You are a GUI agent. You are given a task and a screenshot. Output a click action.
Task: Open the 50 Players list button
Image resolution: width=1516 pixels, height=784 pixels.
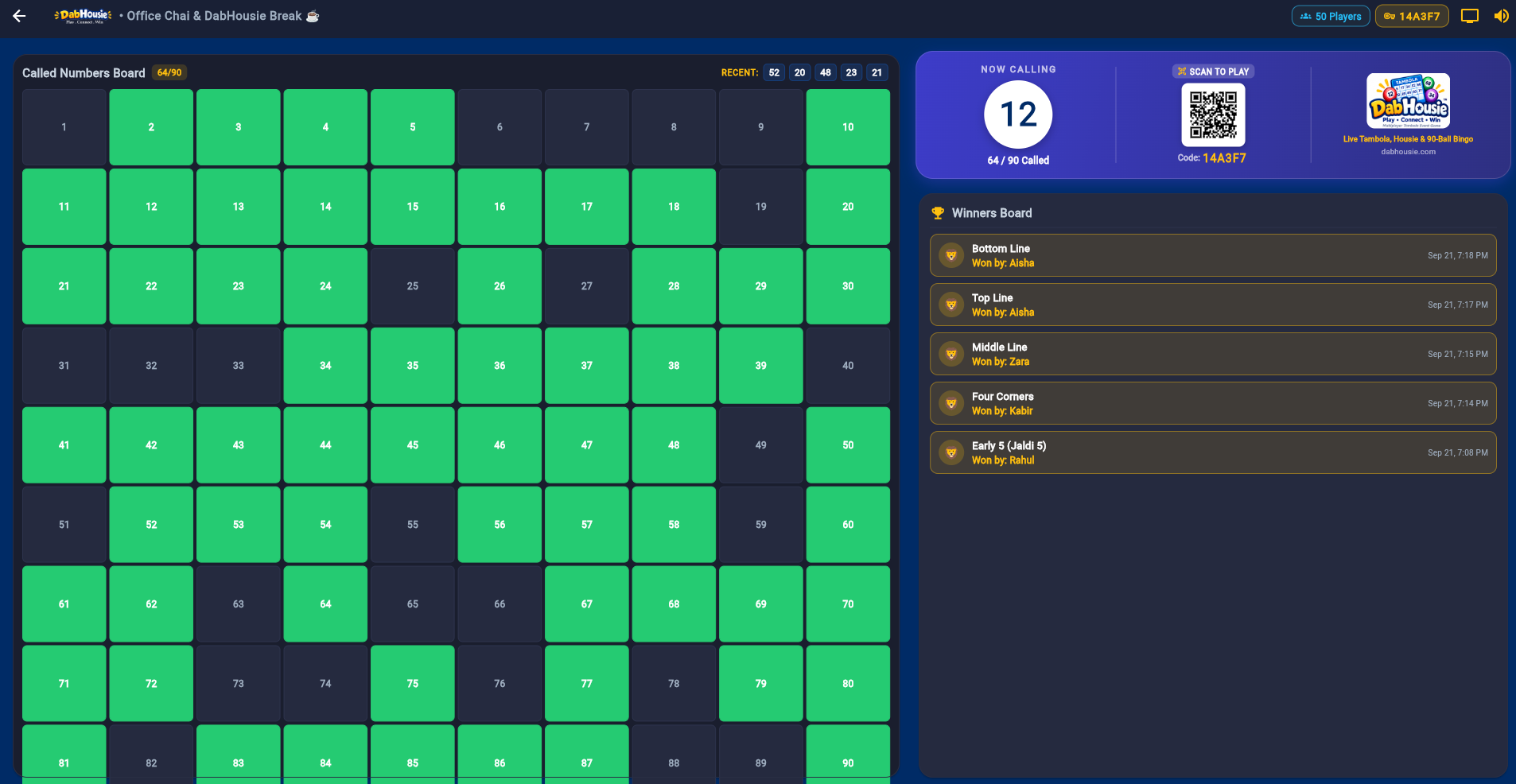pos(1331,16)
